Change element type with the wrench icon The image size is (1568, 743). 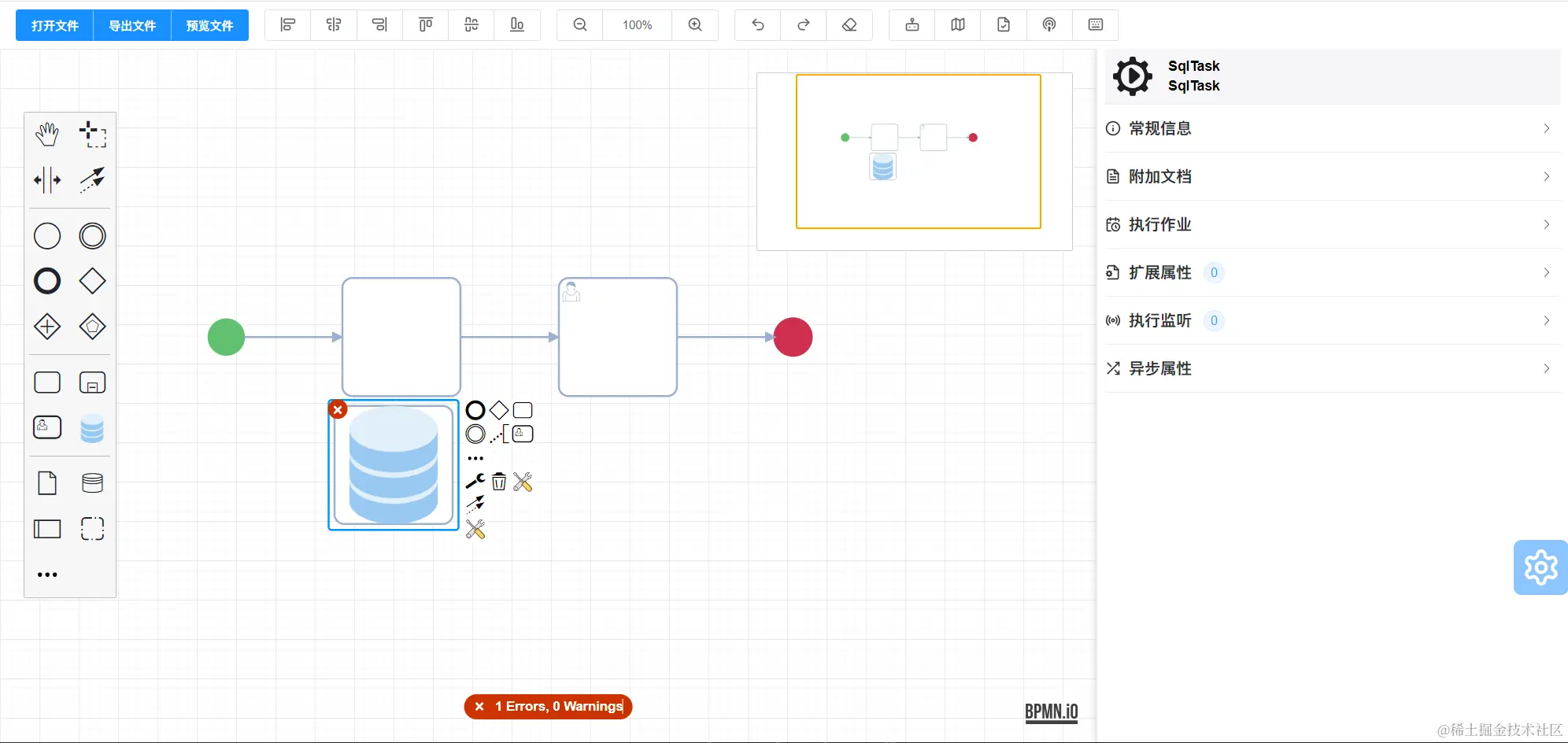475,481
